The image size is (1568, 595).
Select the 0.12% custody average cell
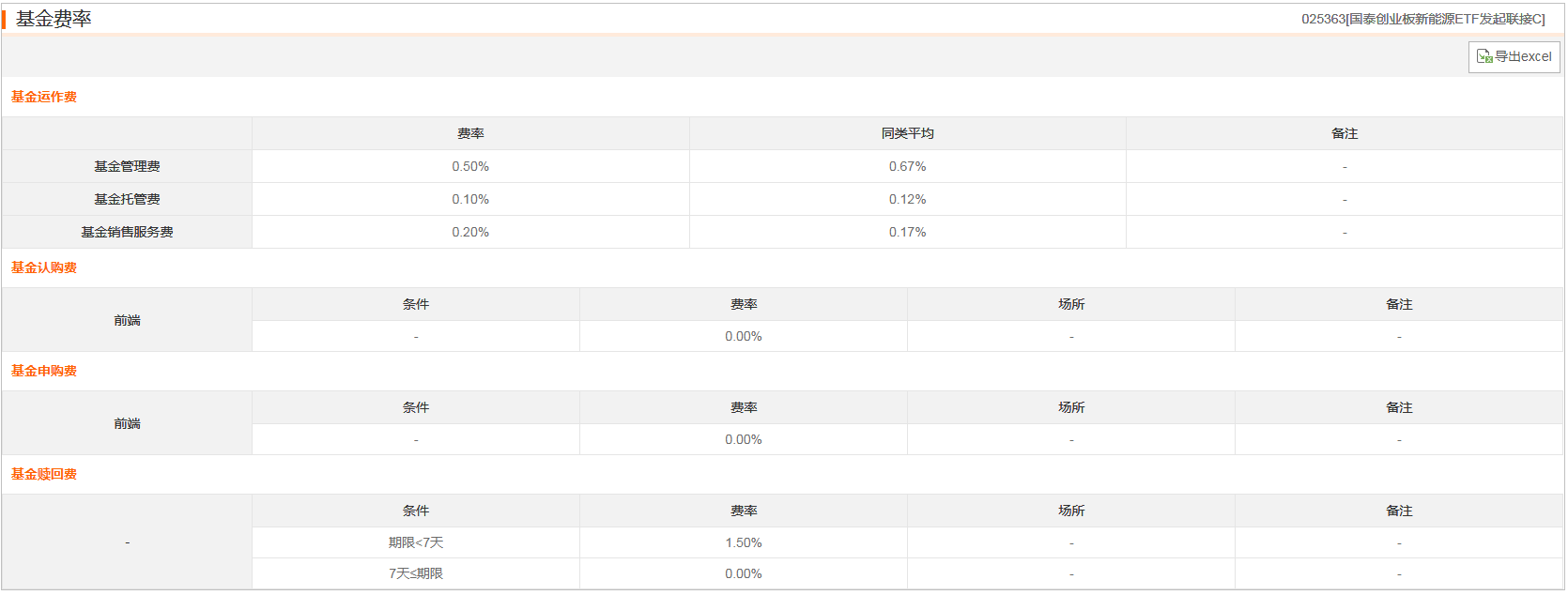pos(907,199)
